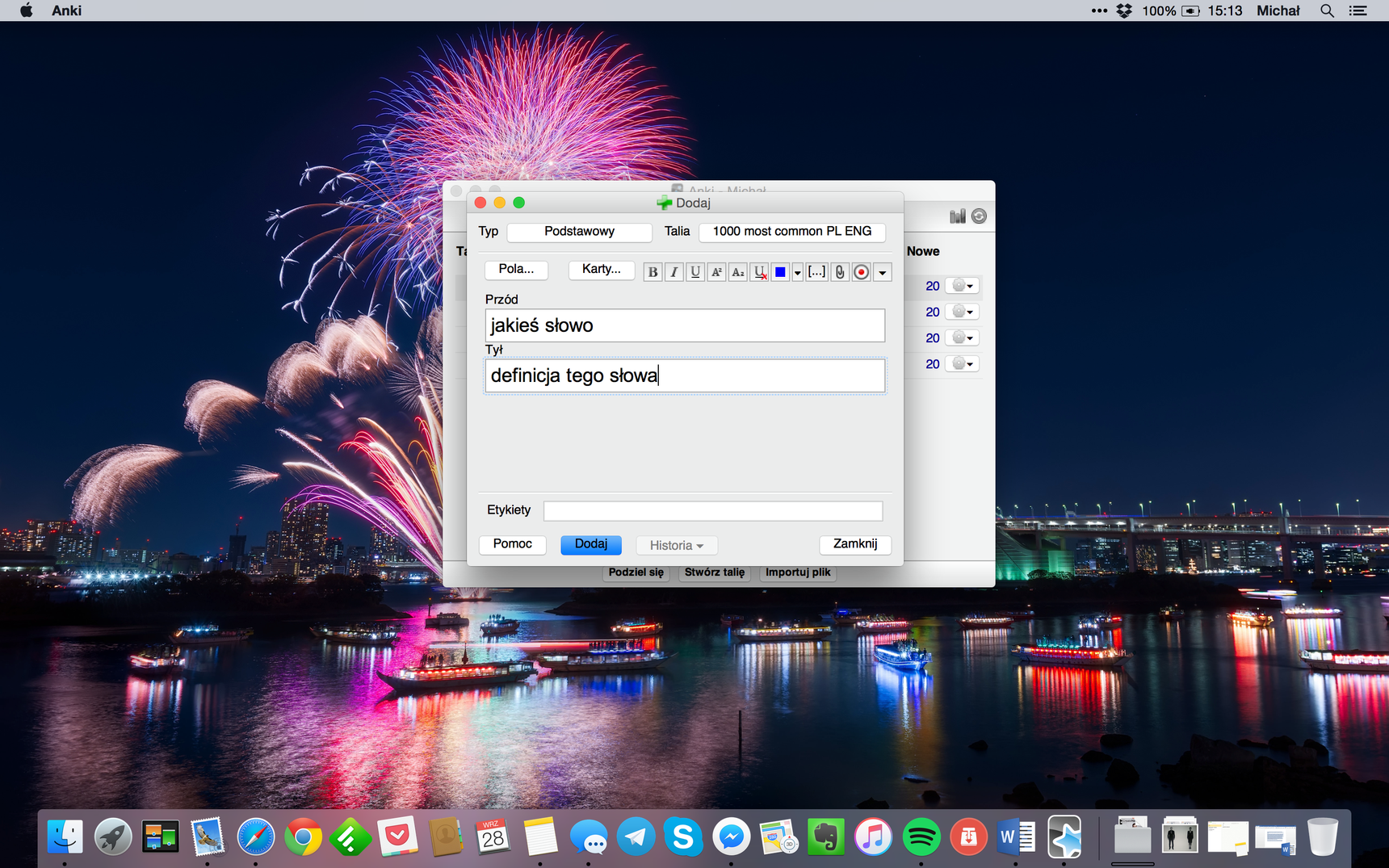
Task: Open Feedly green icon in the Dock
Action: [350, 837]
